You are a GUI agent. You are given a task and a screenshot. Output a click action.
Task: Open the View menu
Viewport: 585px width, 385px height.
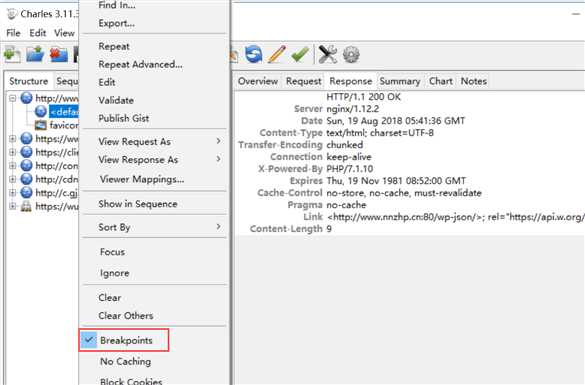click(x=64, y=33)
